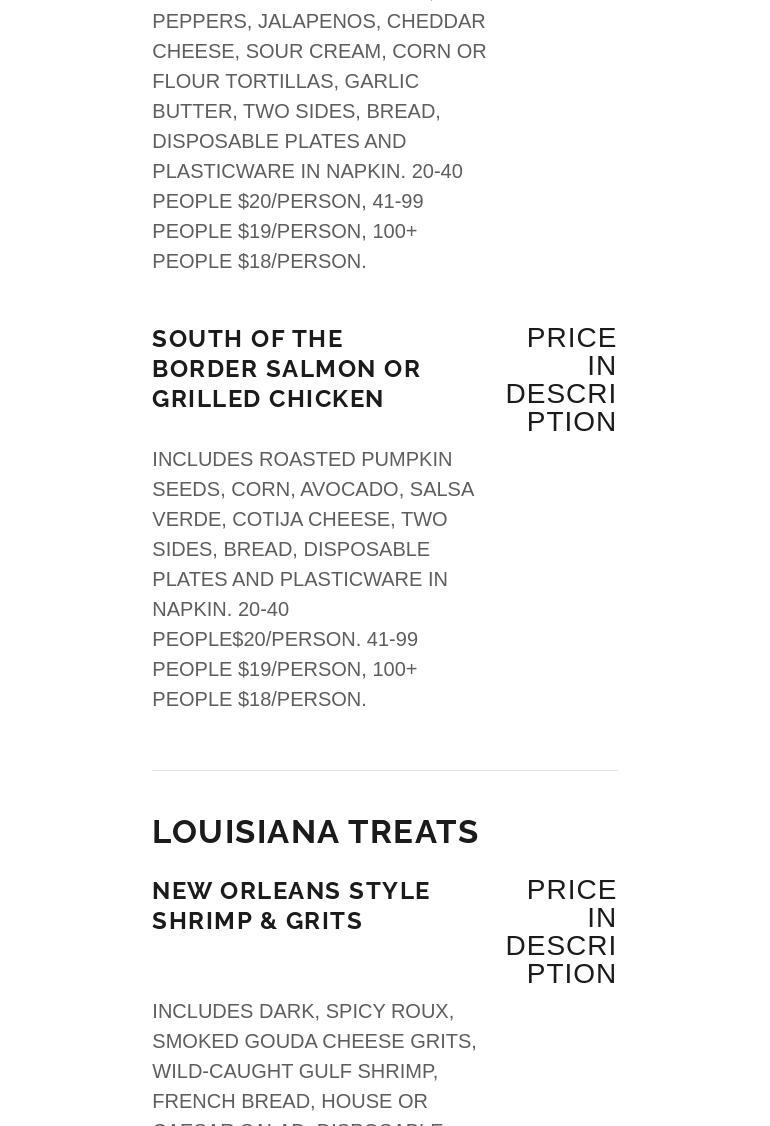Click the South of the Border Salmon heading

286,369
